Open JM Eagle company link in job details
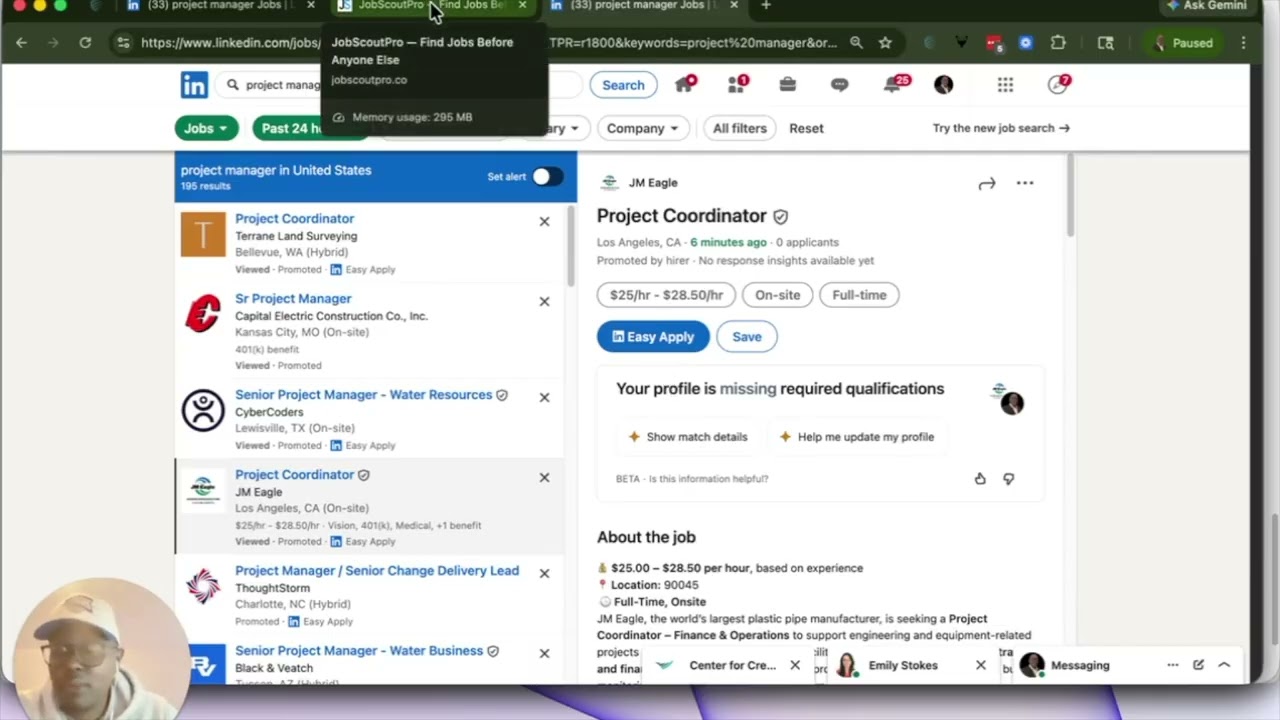 tap(653, 183)
